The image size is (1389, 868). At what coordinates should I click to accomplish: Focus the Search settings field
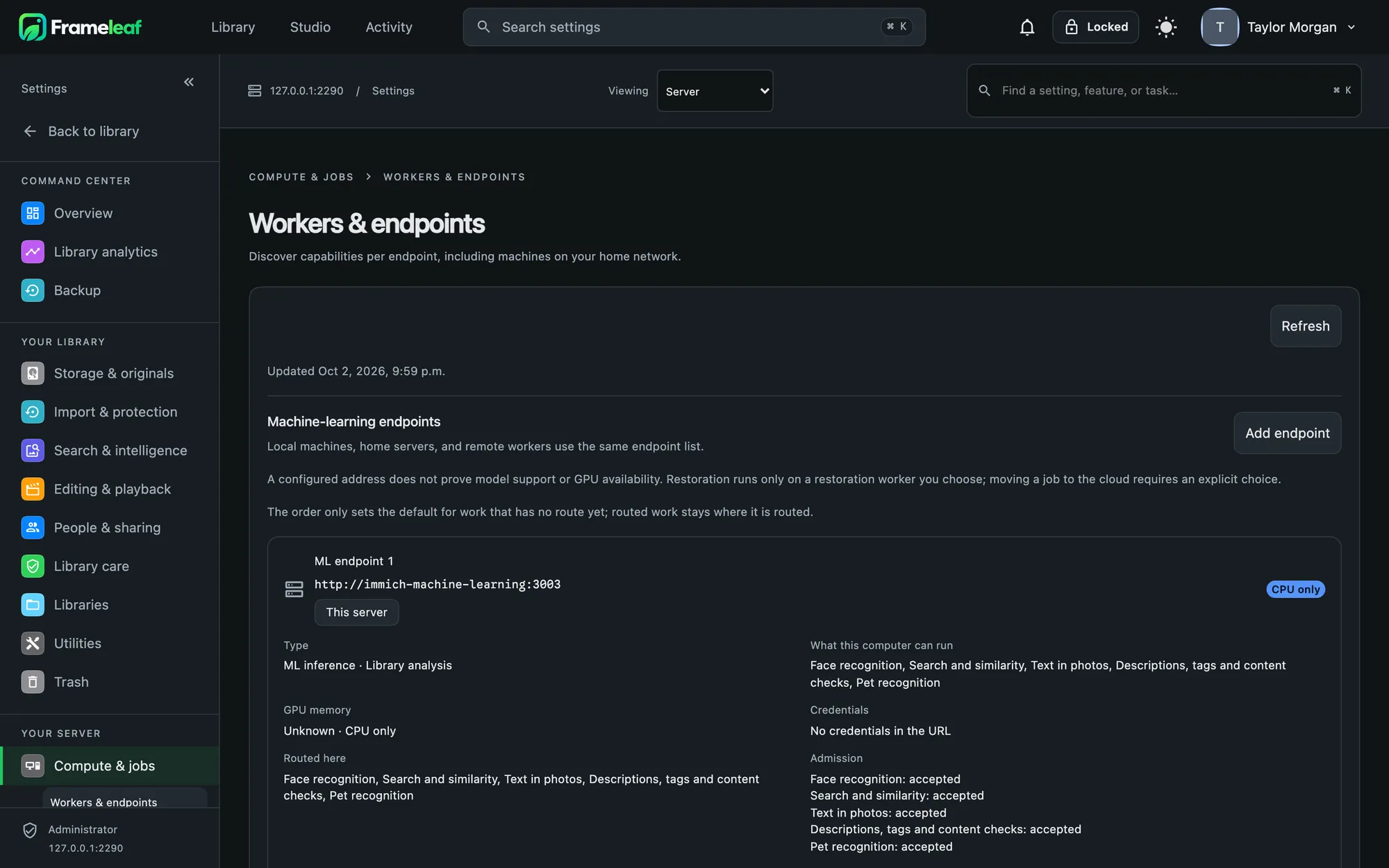click(x=694, y=27)
